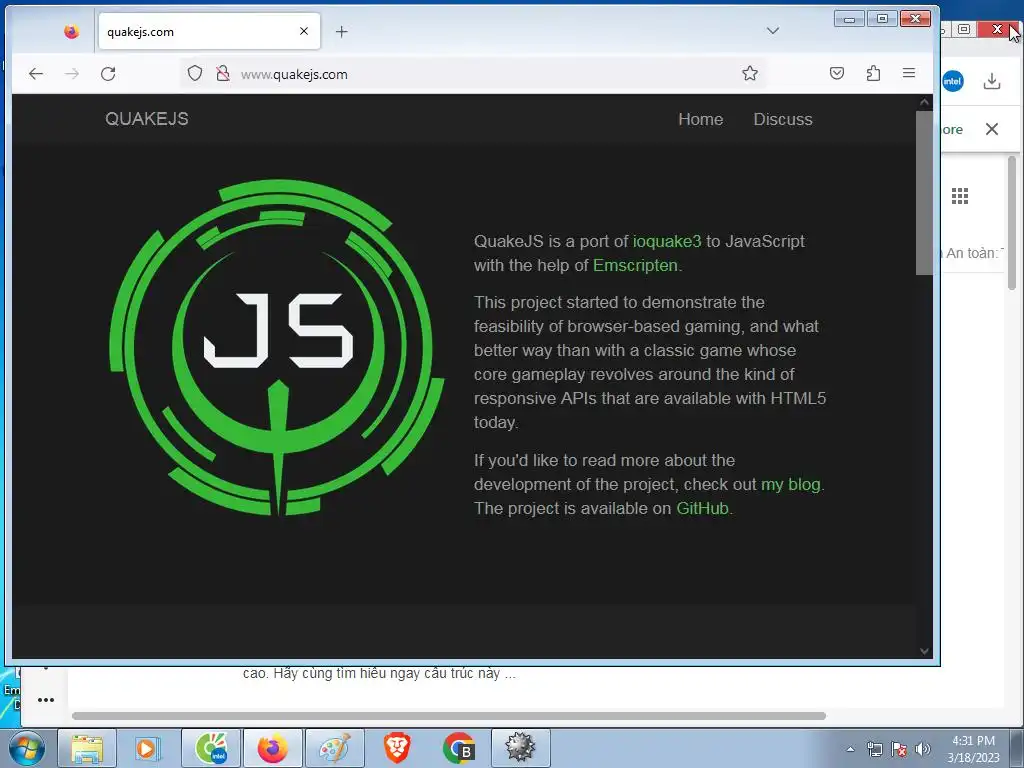
Task: Reload the quakejs.com page
Action: (108, 74)
